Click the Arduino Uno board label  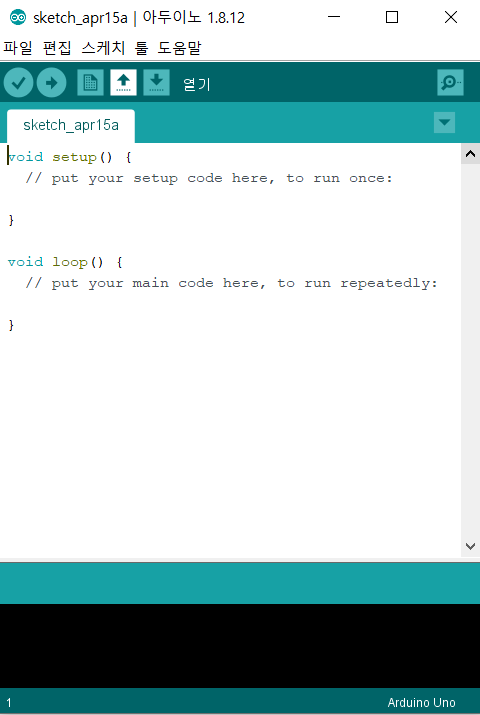coord(421,703)
